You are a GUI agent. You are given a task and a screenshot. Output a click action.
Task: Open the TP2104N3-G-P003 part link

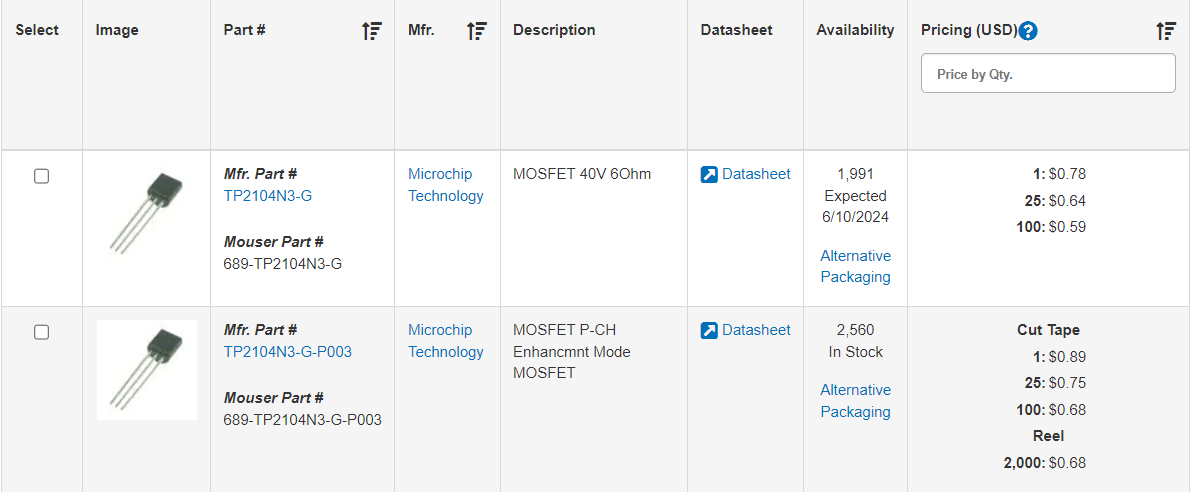[288, 352]
